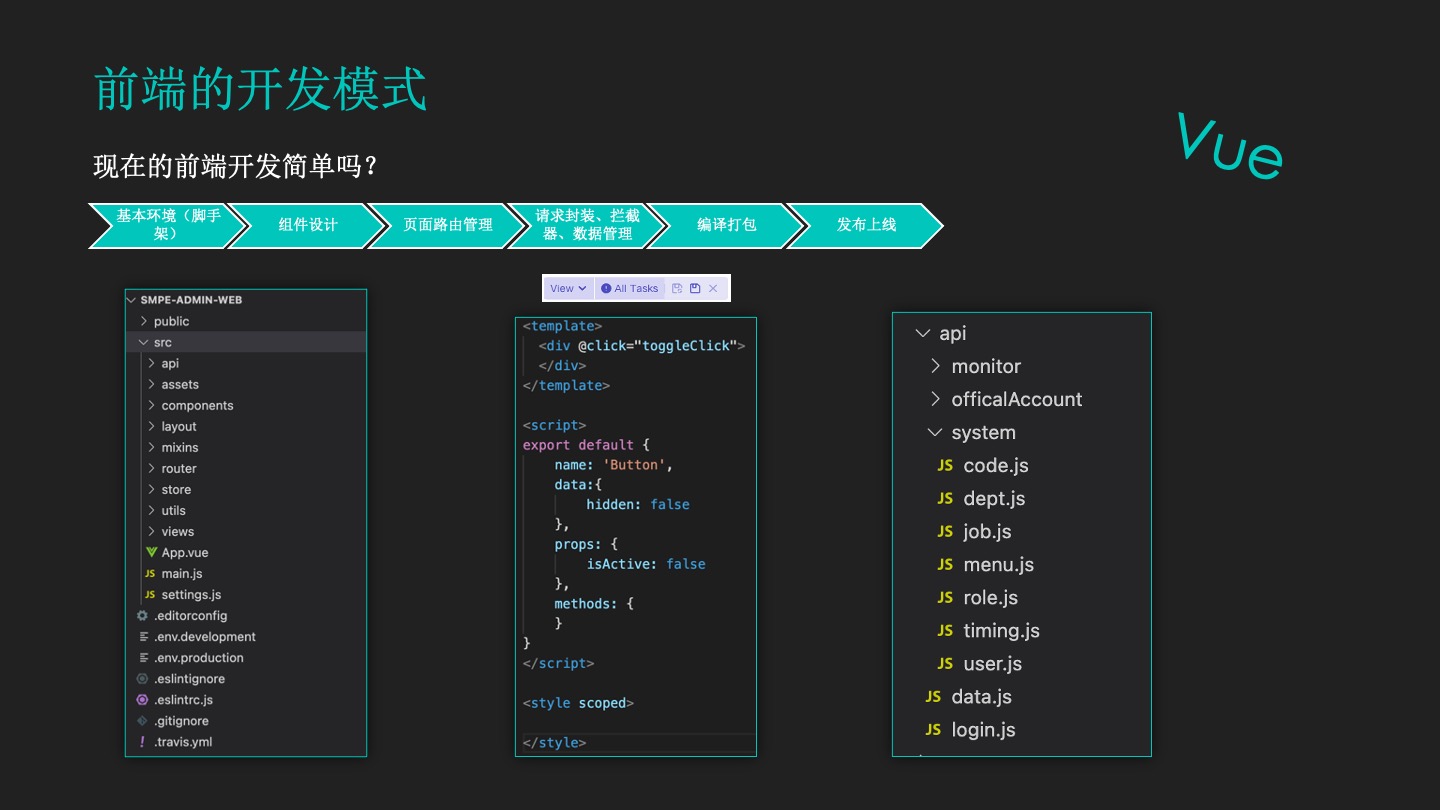Image resolution: width=1440 pixels, height=810 pixels.
Task: Click the JS icon of login.js
Action: 933,729
